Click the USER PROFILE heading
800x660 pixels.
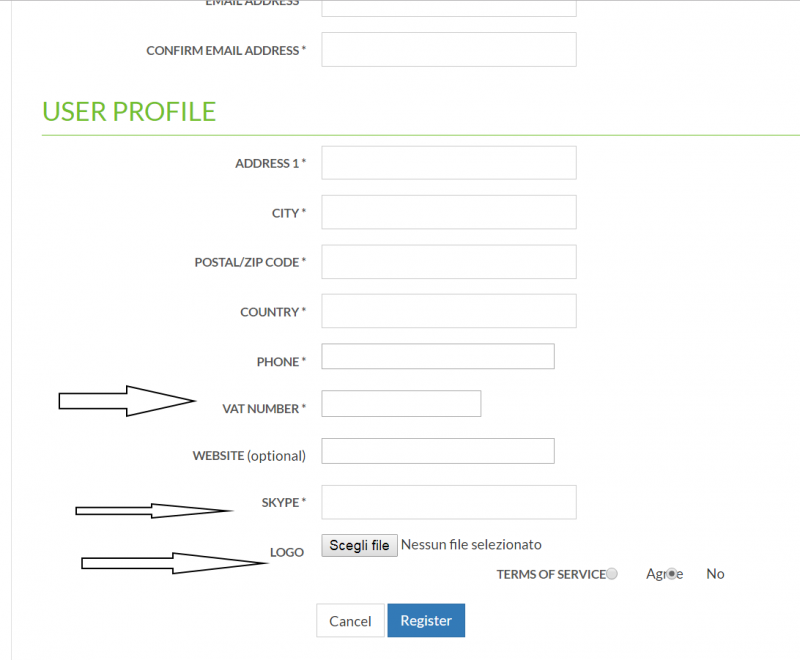pos(129,112)
